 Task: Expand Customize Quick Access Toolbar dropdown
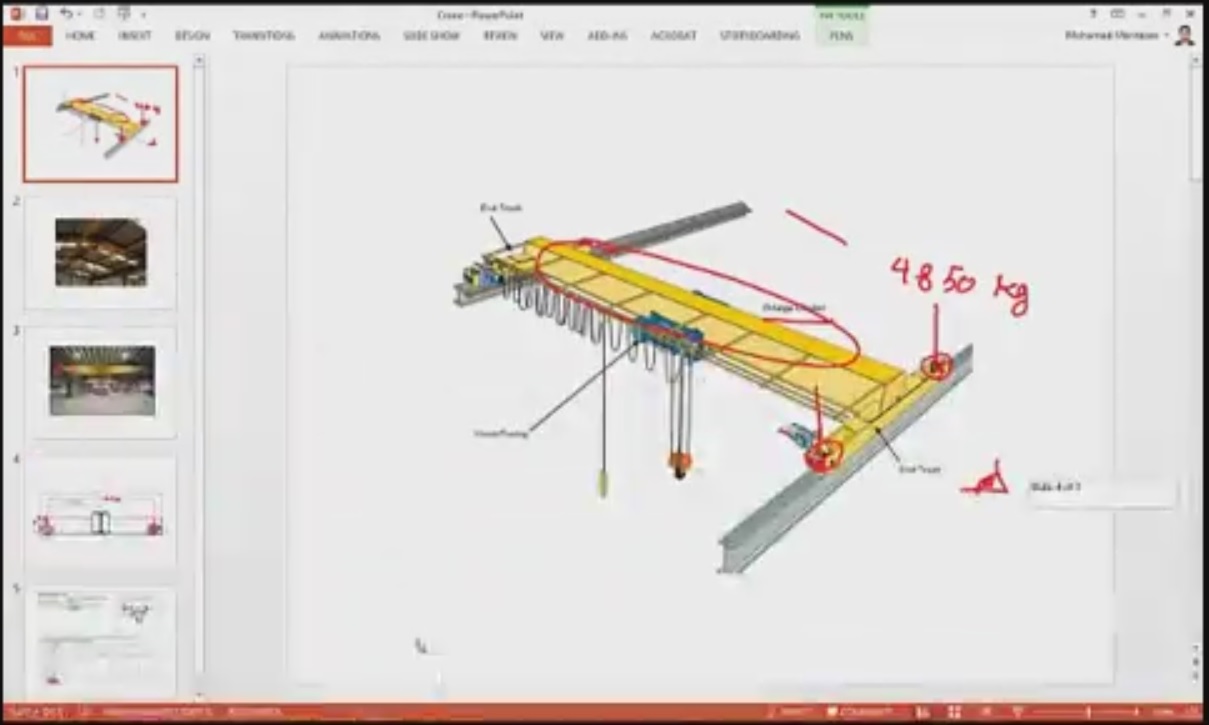pos(144,14)
